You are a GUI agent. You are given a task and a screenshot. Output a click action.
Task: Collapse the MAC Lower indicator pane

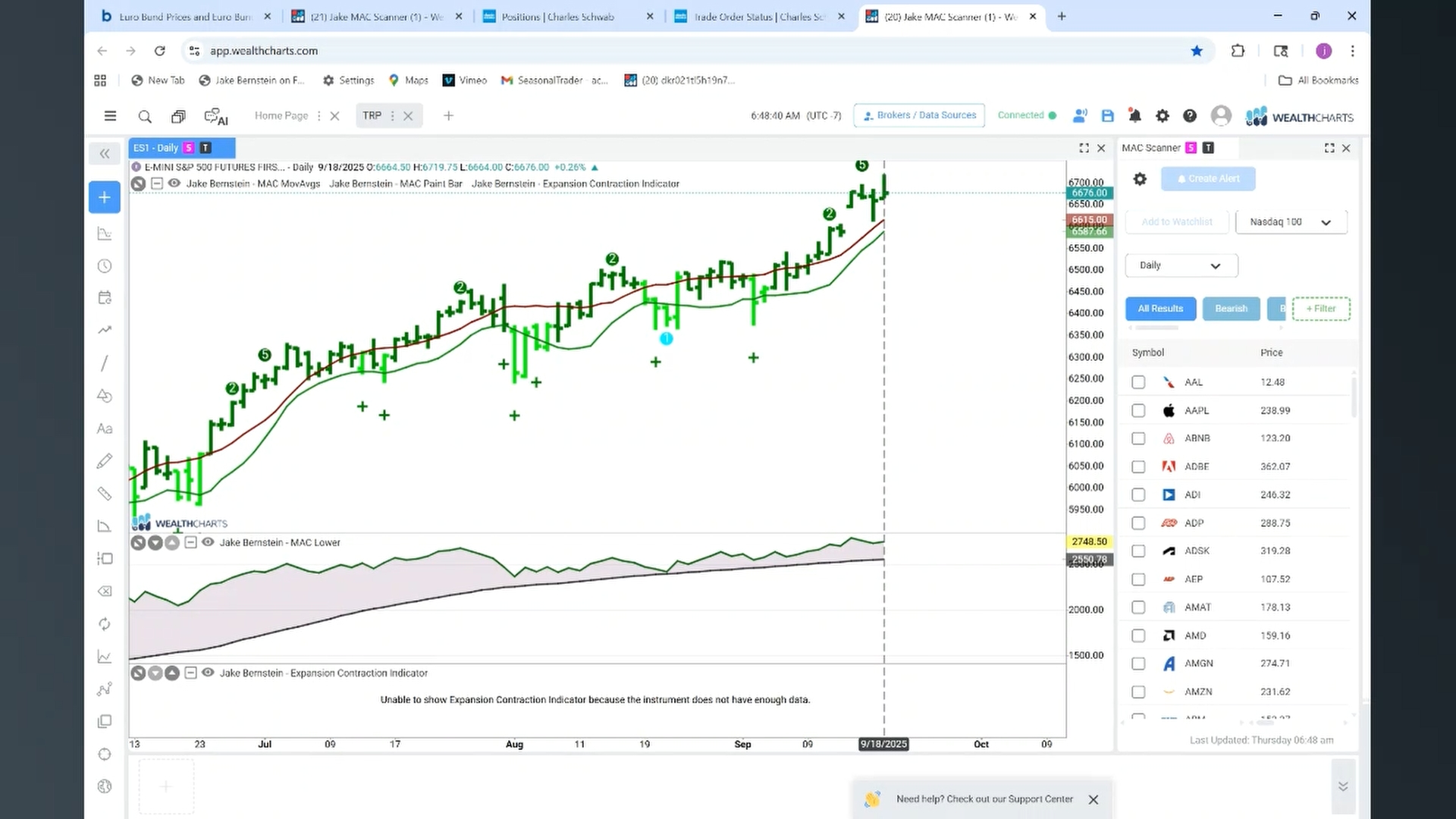coord(191,542)
